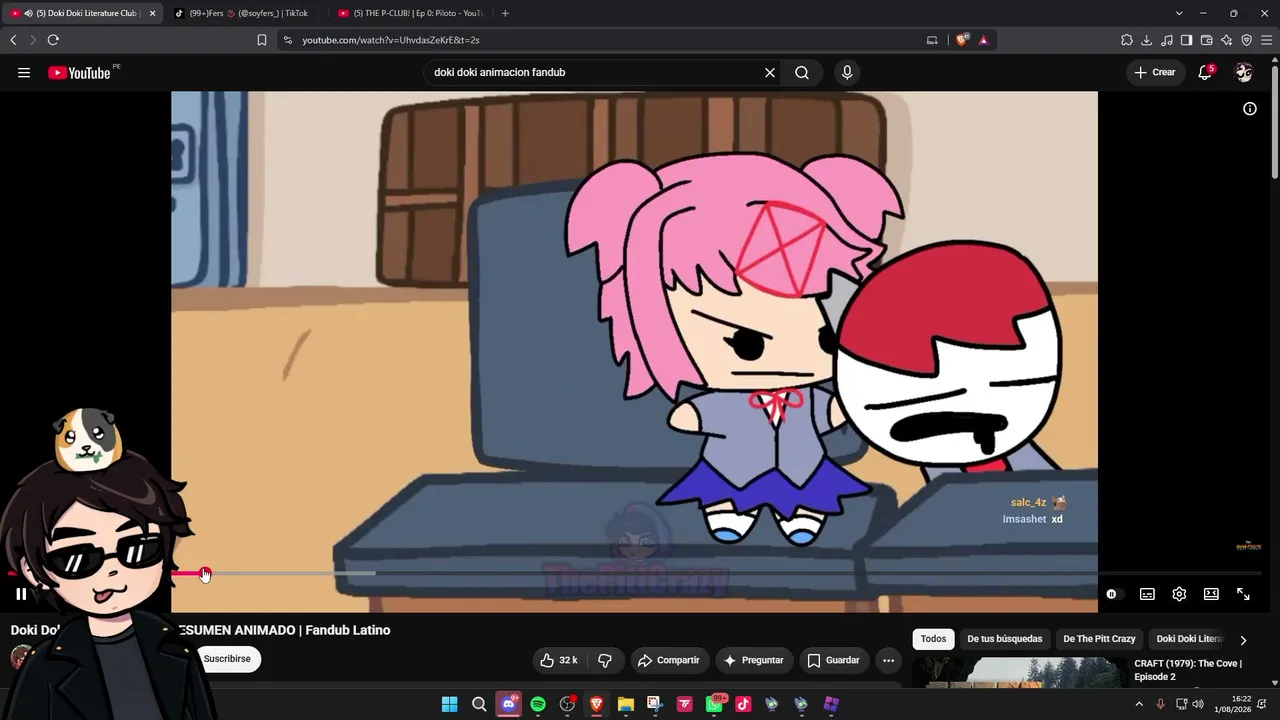Show video info card icon
Screen dimensions: 1280x720
(1250, 109)
